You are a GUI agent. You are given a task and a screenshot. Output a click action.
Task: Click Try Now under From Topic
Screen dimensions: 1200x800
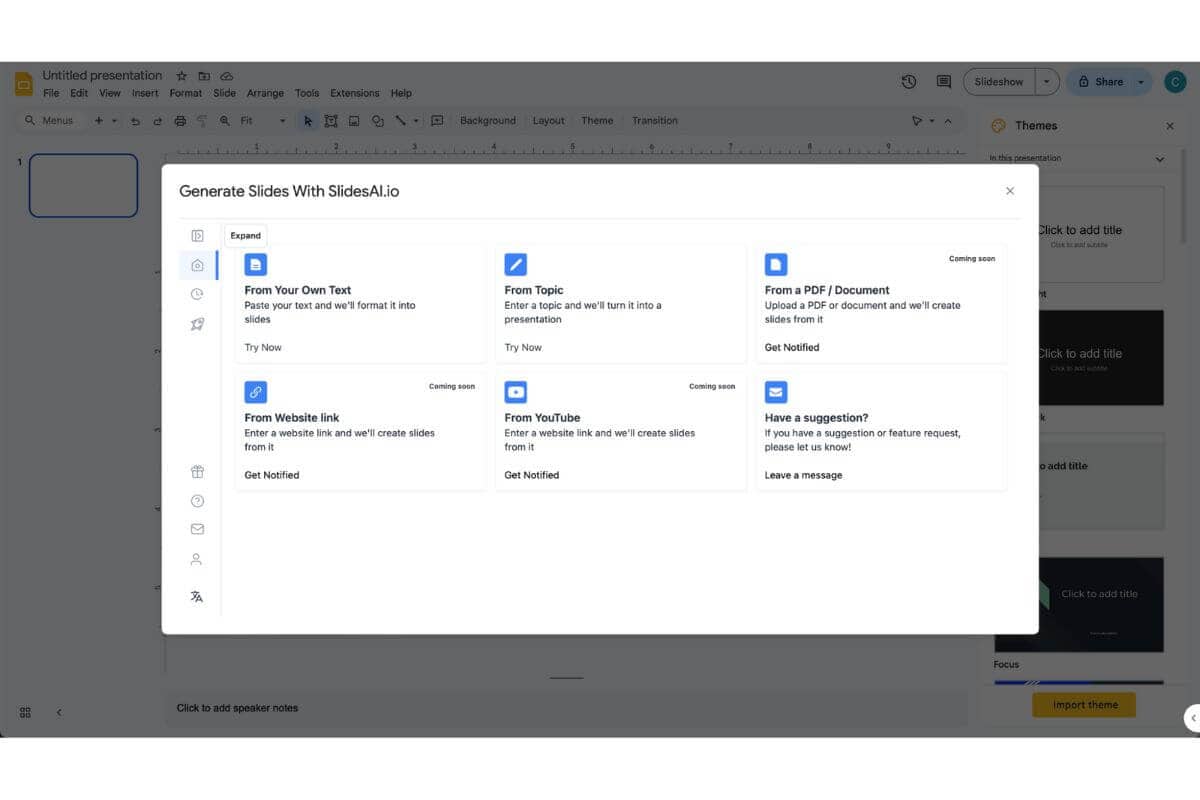(x=523, y=347)
